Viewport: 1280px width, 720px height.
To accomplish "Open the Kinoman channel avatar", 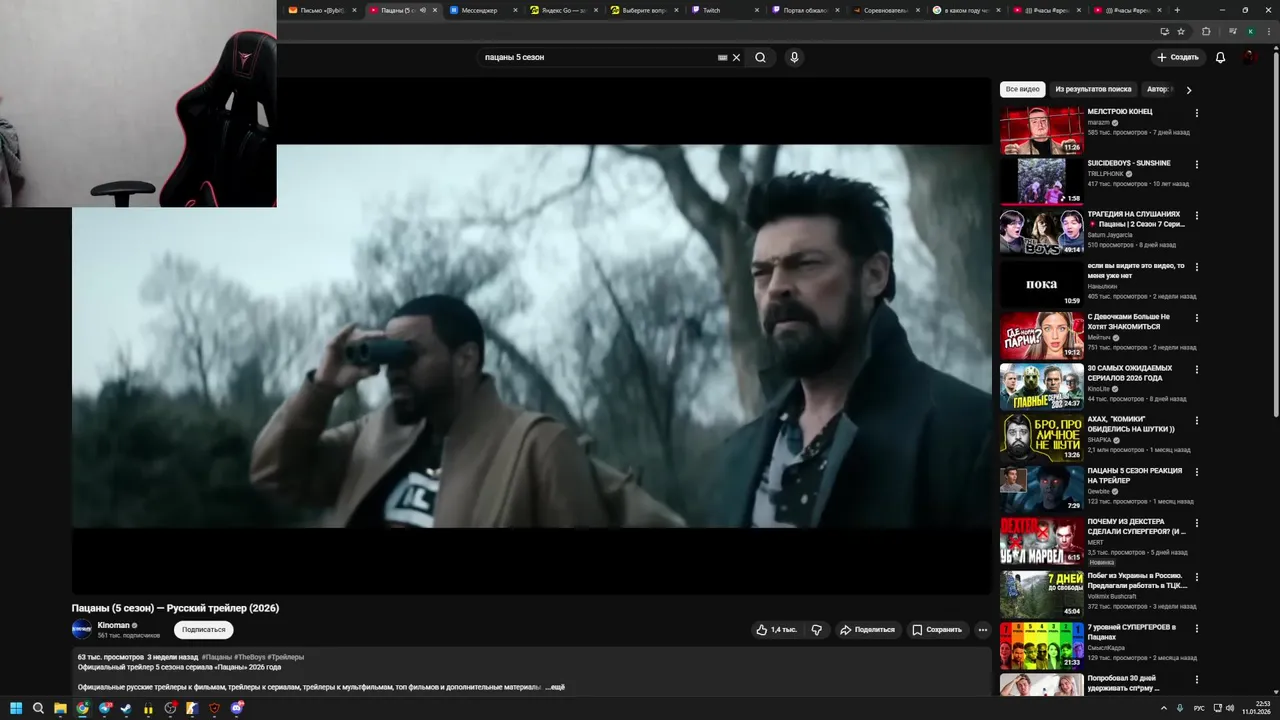I will pos(81,629).
